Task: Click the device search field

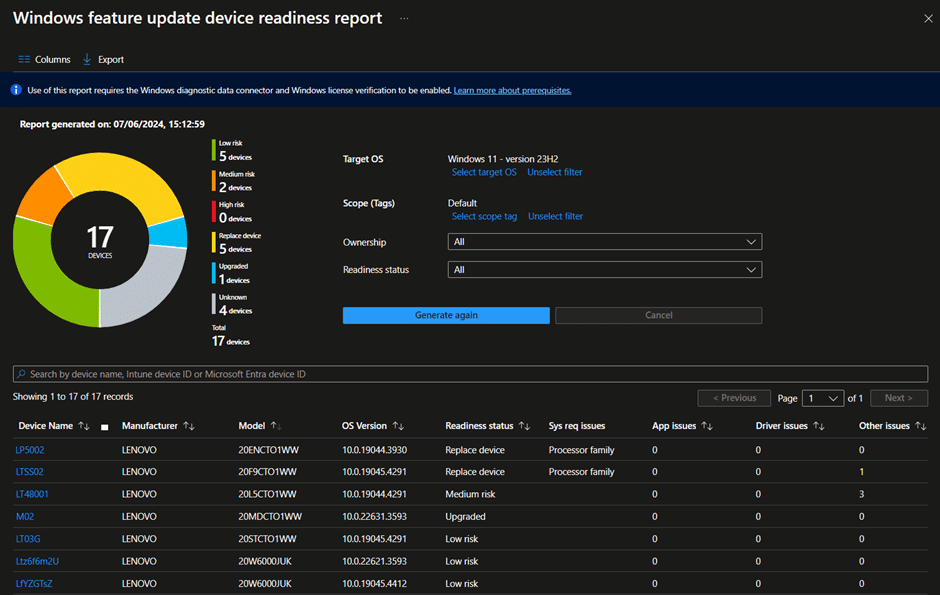Action: click(471, 374)
